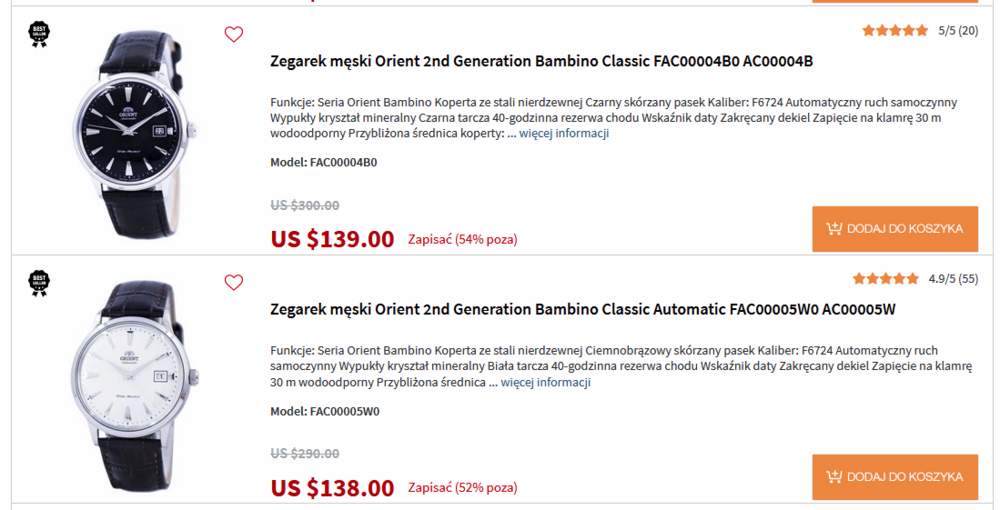Open the (55) reviews count
Screen dimensions: 1000x510
tap(968, 279)
